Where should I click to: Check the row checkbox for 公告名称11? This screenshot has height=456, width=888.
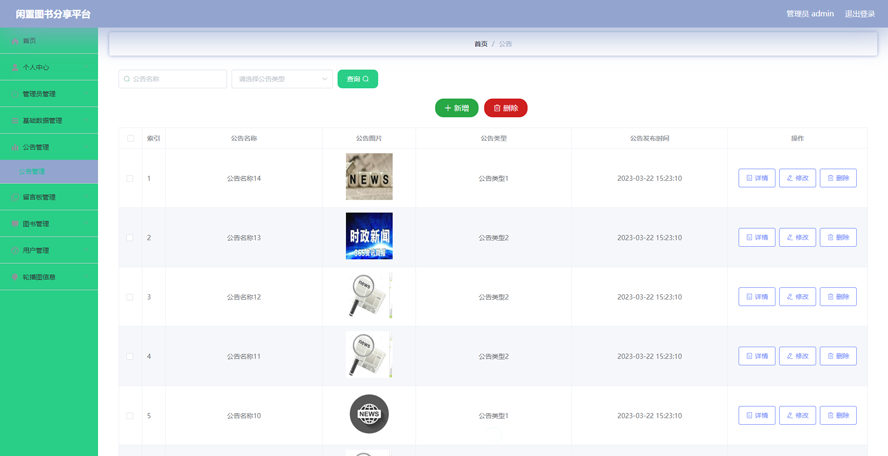[x=130, y=356]
